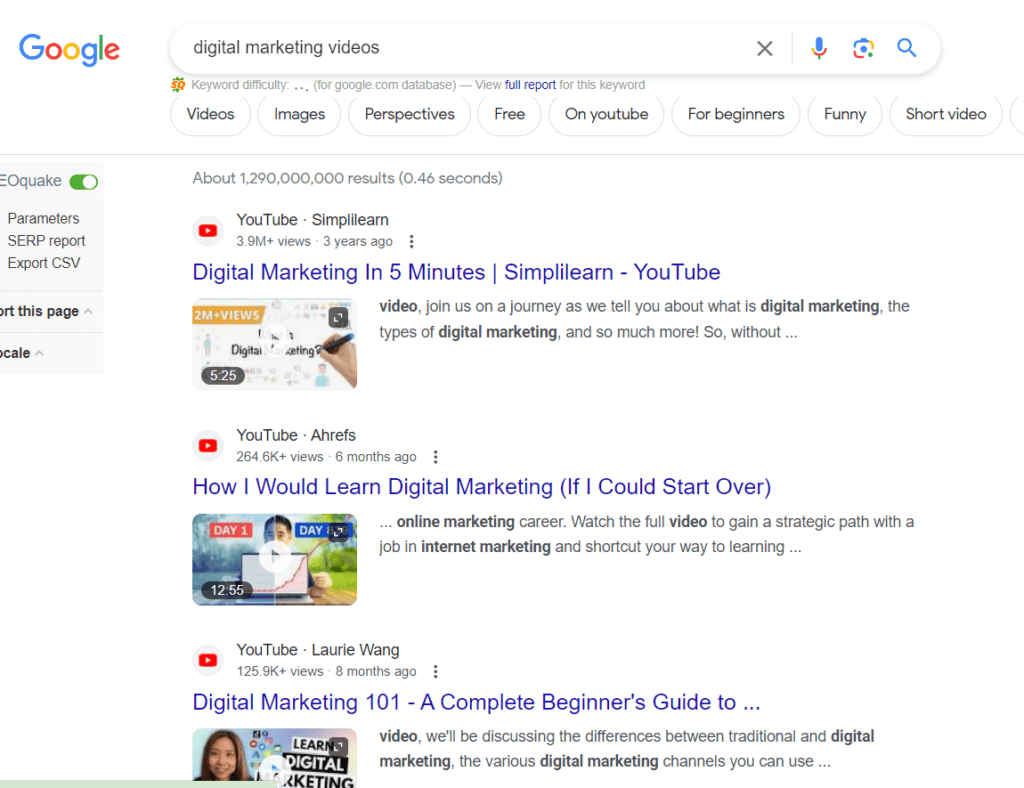Open 'How I Would Learn Digital Marketing' result

pos(481,487)
